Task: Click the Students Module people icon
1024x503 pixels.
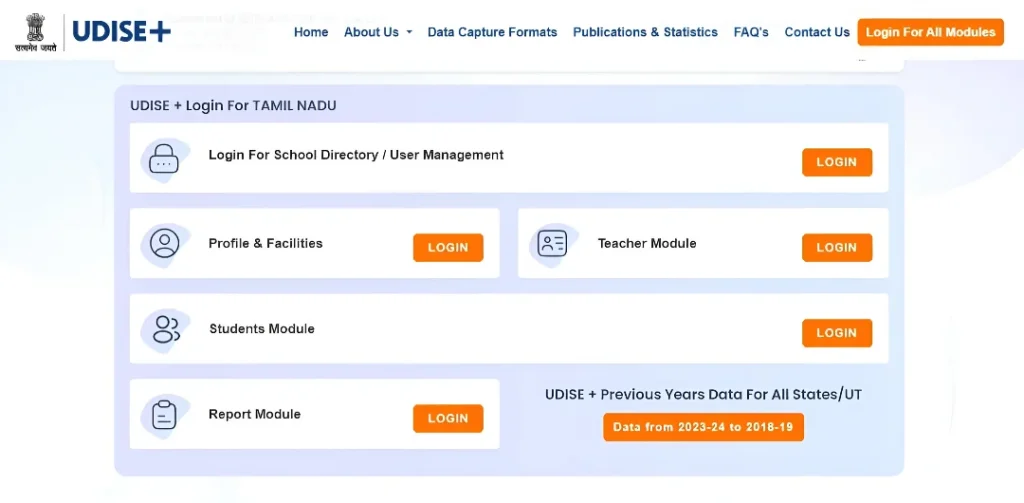Action: [x=165, y=329]
